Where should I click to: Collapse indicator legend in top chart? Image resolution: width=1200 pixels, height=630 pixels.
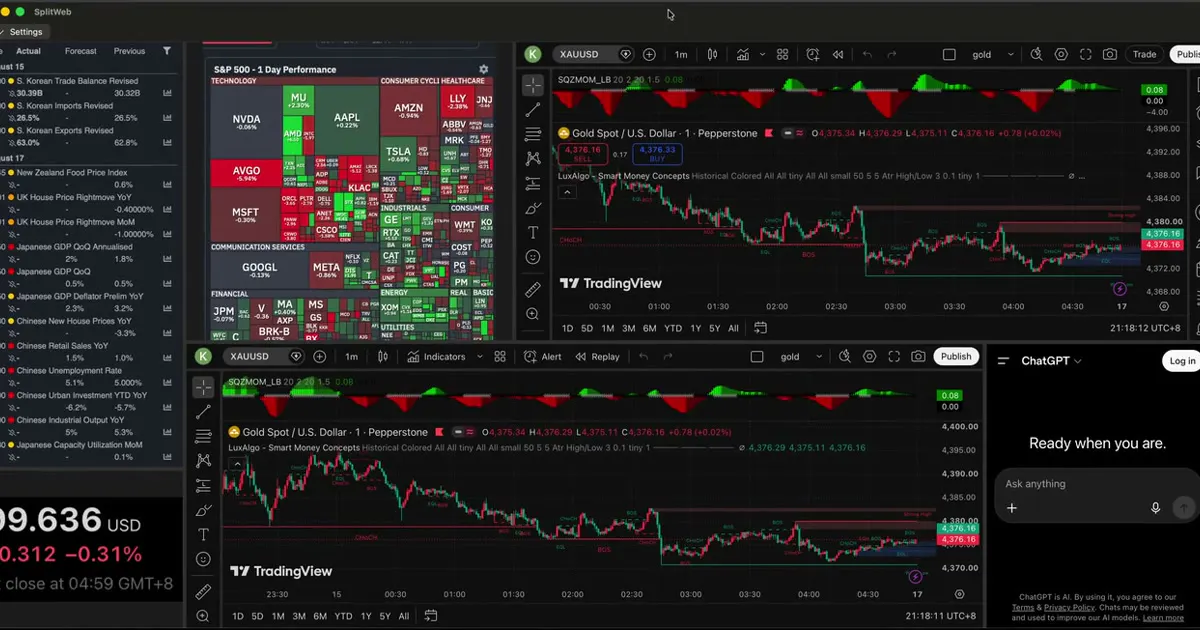click(566, 191)
